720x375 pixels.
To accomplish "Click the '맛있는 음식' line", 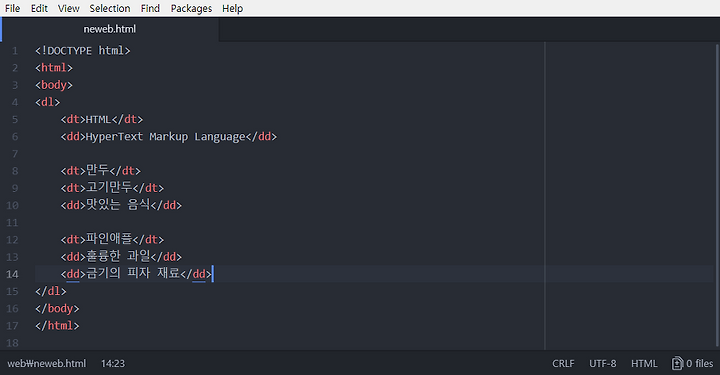I will tap(121, 205).
